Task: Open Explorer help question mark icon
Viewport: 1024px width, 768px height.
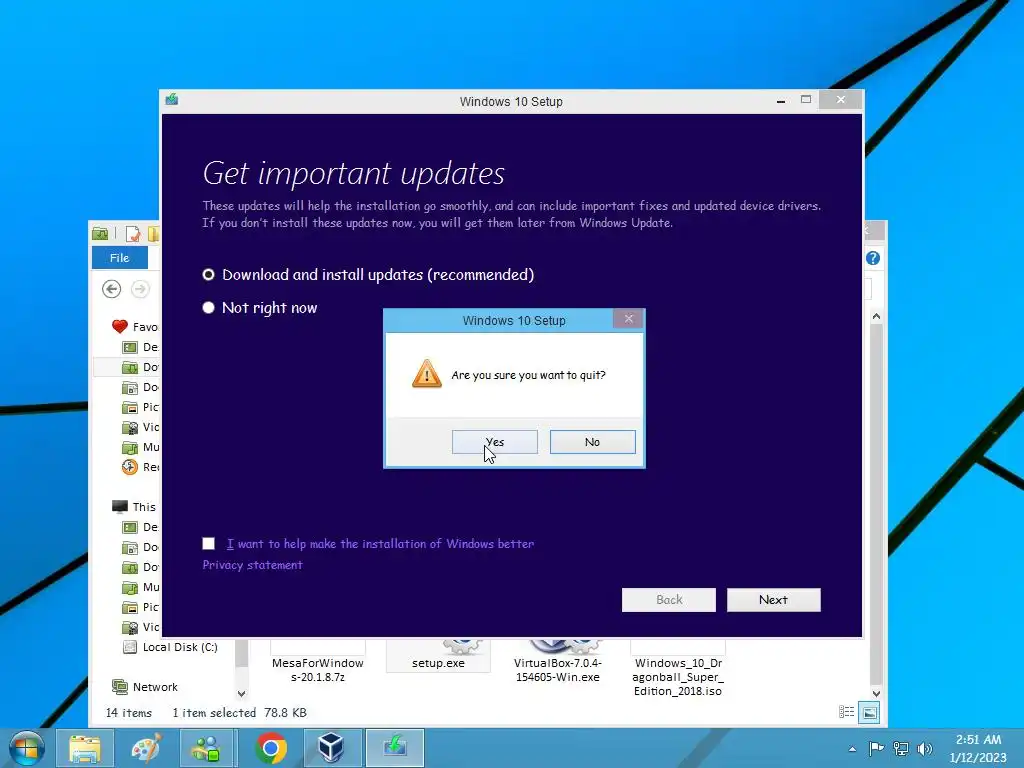Action: coord(872,258)
